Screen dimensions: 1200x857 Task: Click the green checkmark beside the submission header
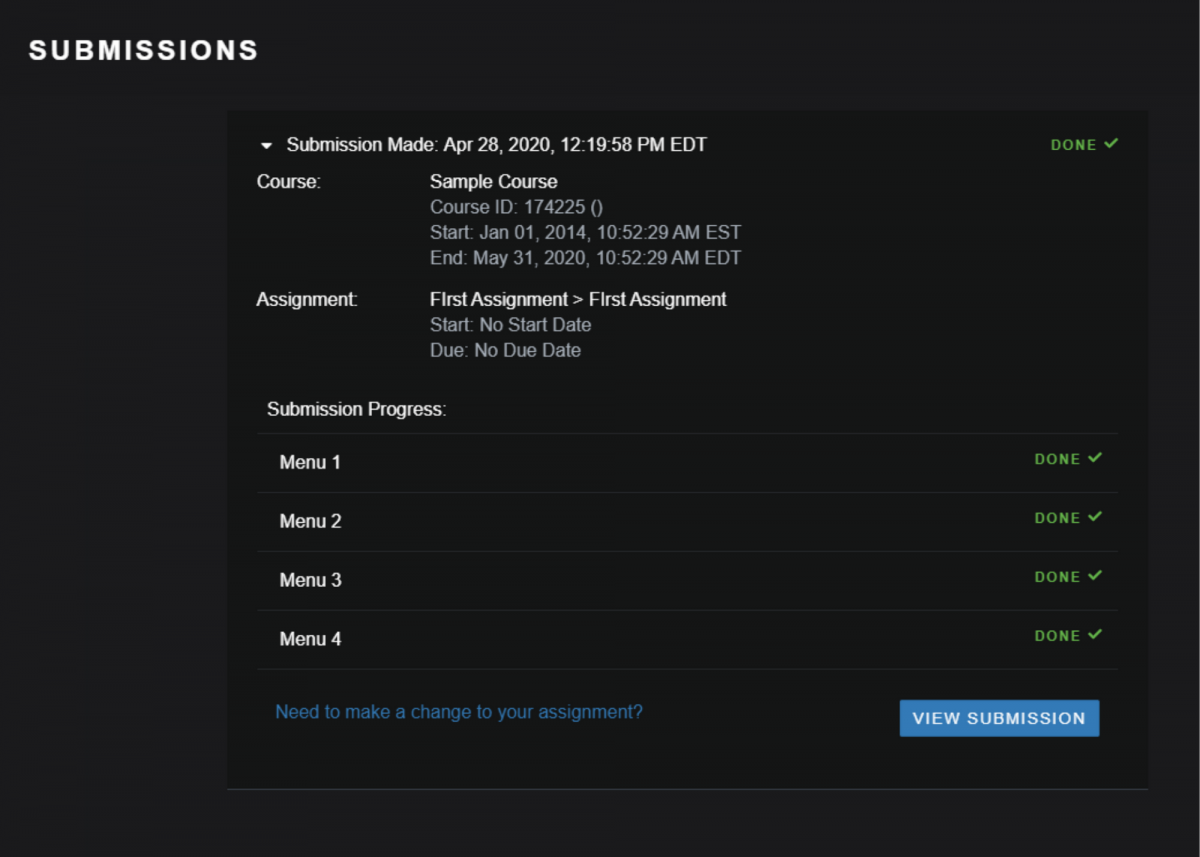[x=1113, y=144]
